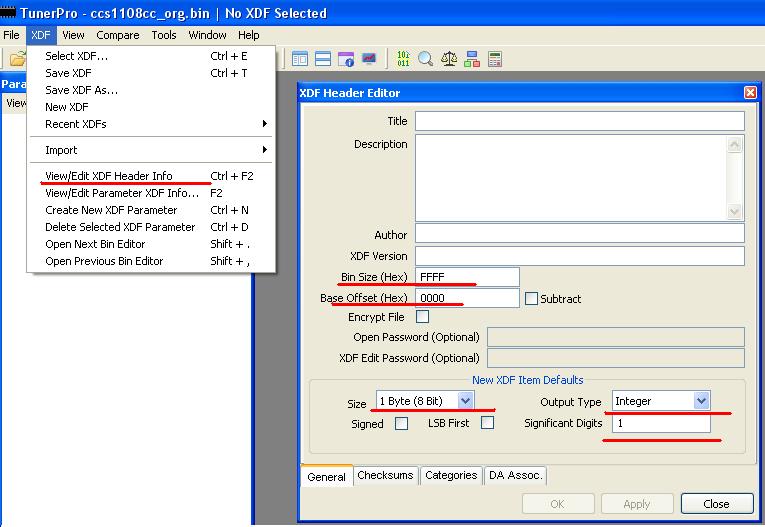Click the Description scrollbar down arrow

736,212
